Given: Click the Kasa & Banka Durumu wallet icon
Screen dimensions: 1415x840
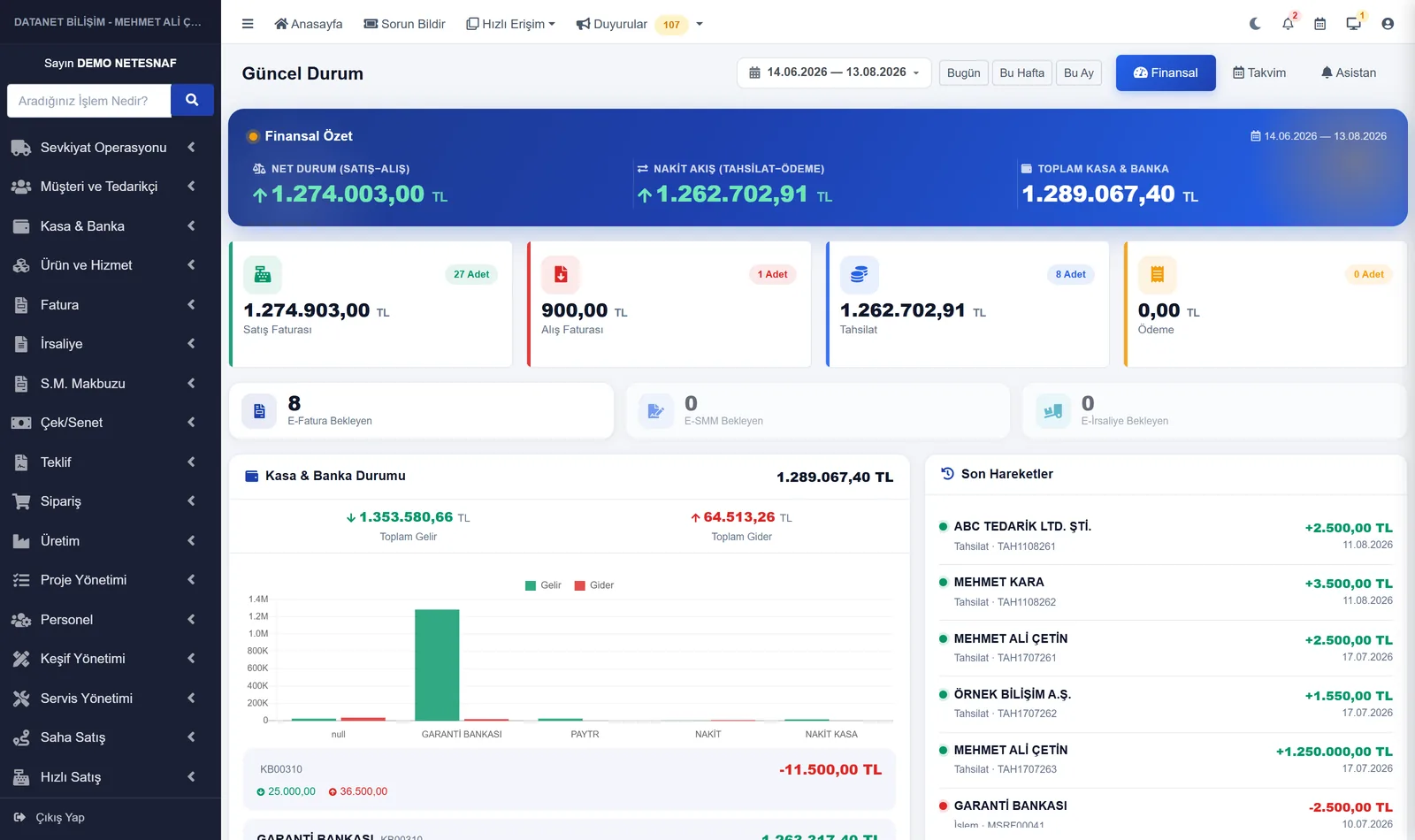Looking at the screenshot, I should point(251,476).
